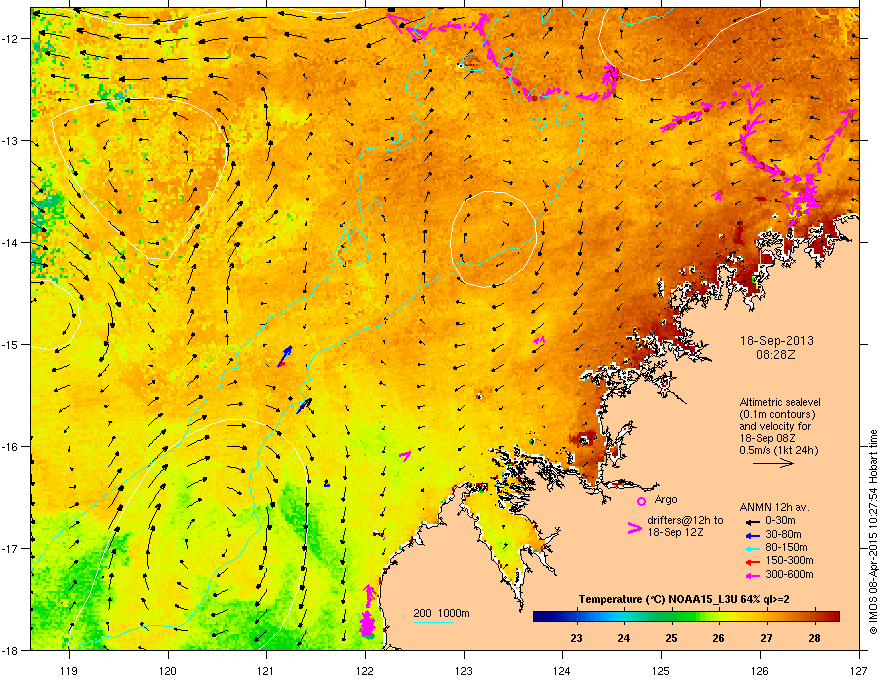Click the large blue mooring arrow near 121E 15S

pos(286,355)
